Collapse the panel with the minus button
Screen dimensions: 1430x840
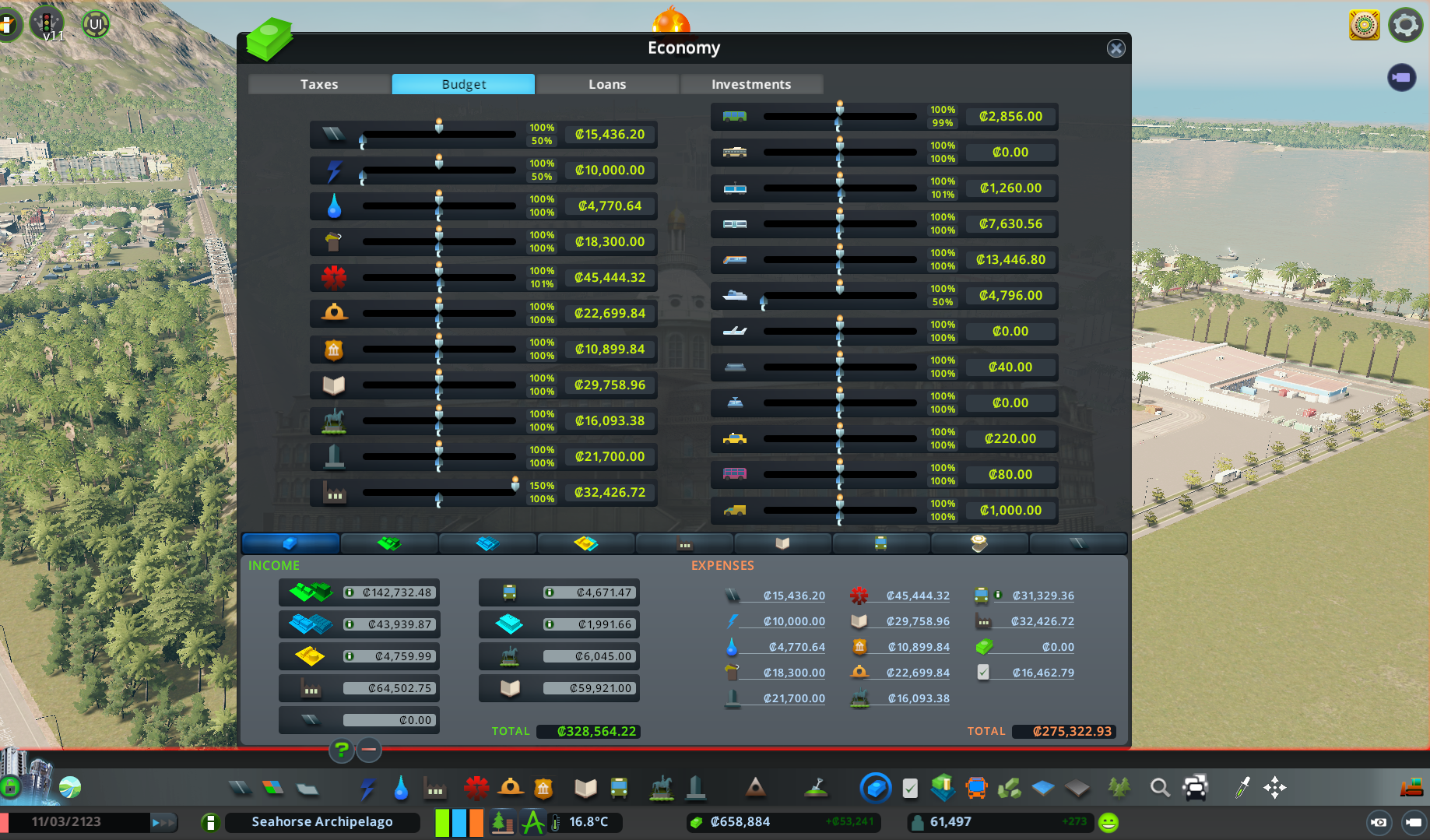click(369, 750)
